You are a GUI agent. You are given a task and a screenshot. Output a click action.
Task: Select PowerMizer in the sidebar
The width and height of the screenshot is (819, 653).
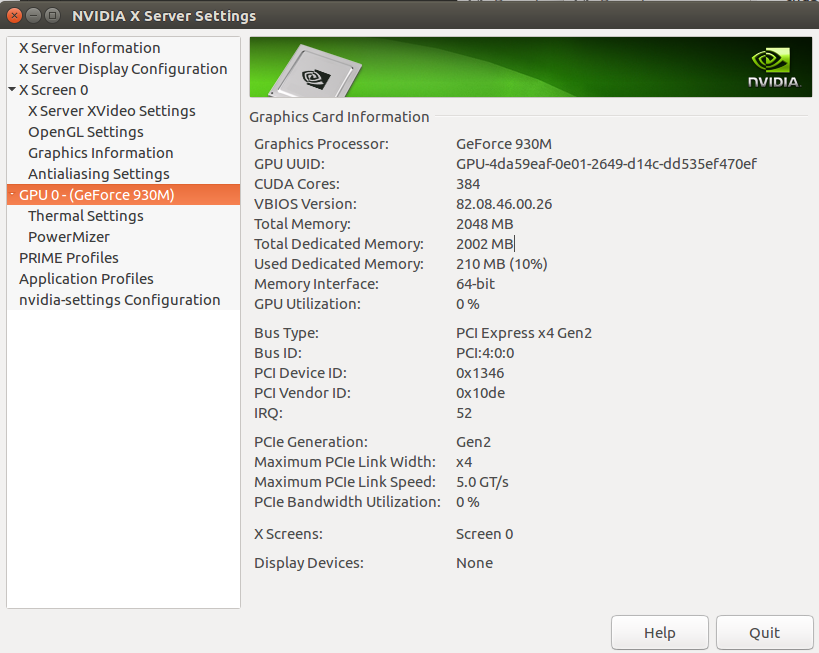(68, 236)
